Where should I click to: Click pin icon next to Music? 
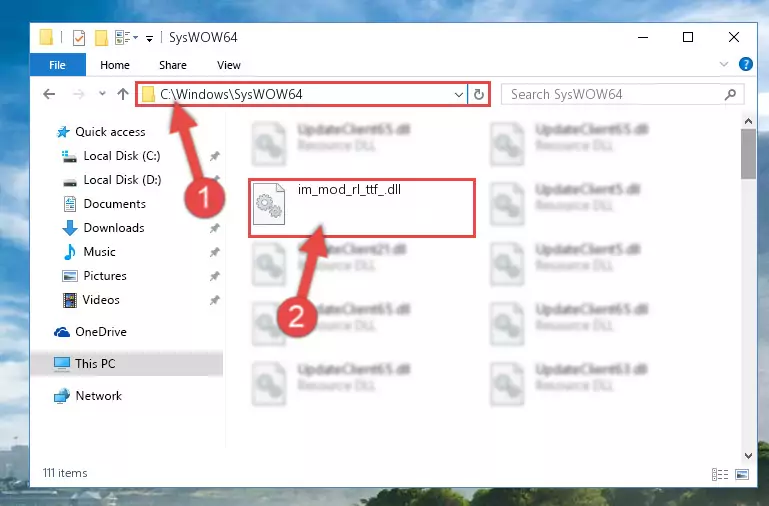[215, 252]
